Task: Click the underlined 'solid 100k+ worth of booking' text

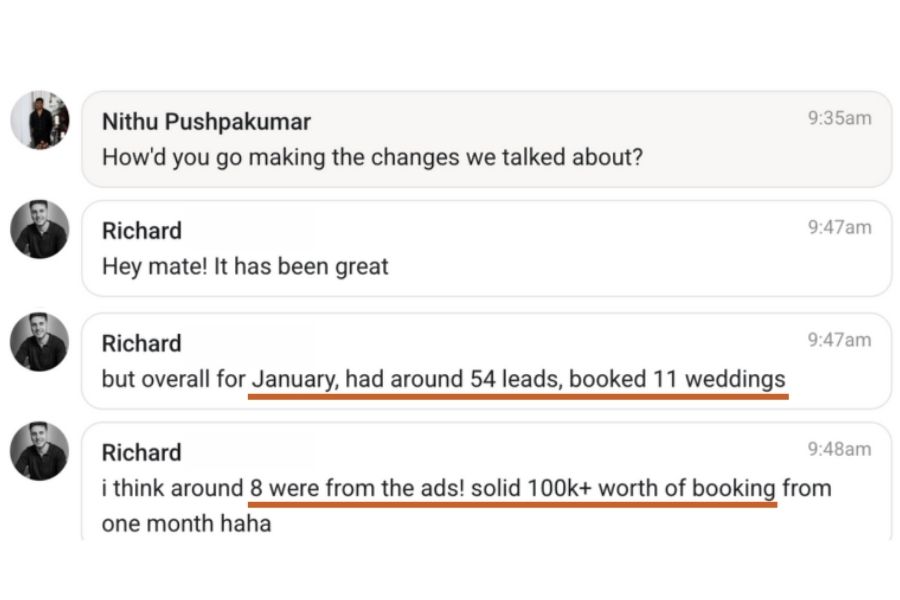Action: pos(623,489)
